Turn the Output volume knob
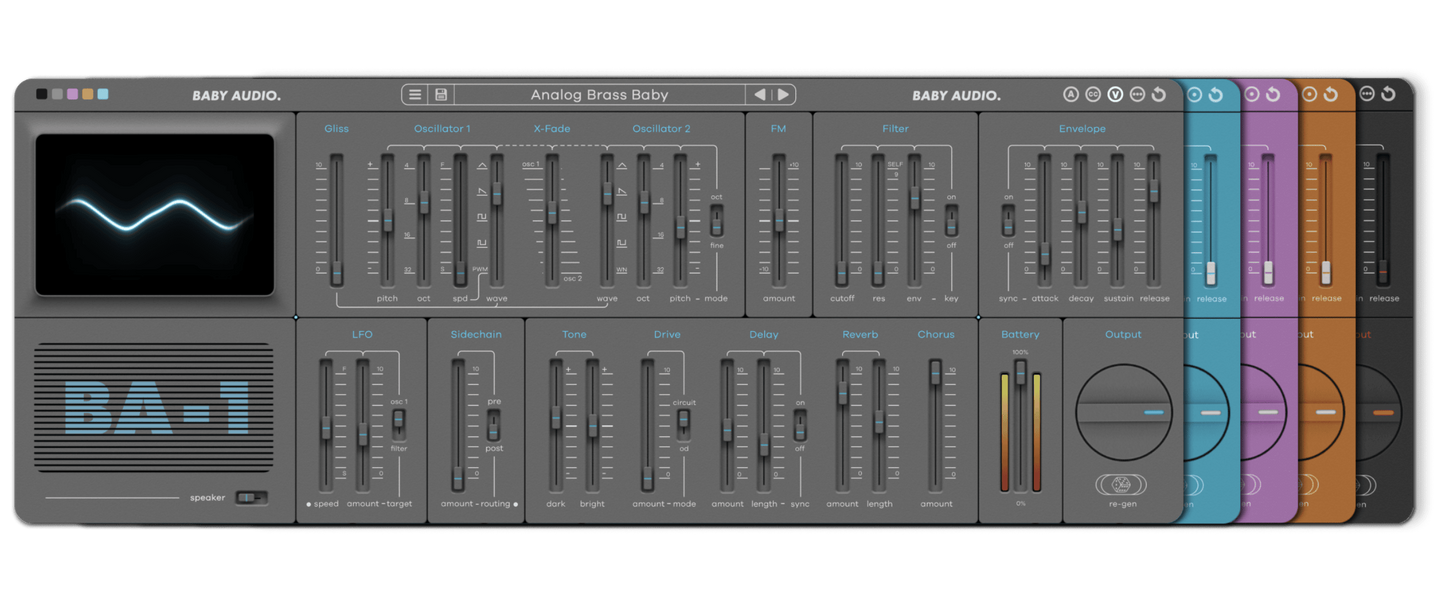 tap(1123, 411)
